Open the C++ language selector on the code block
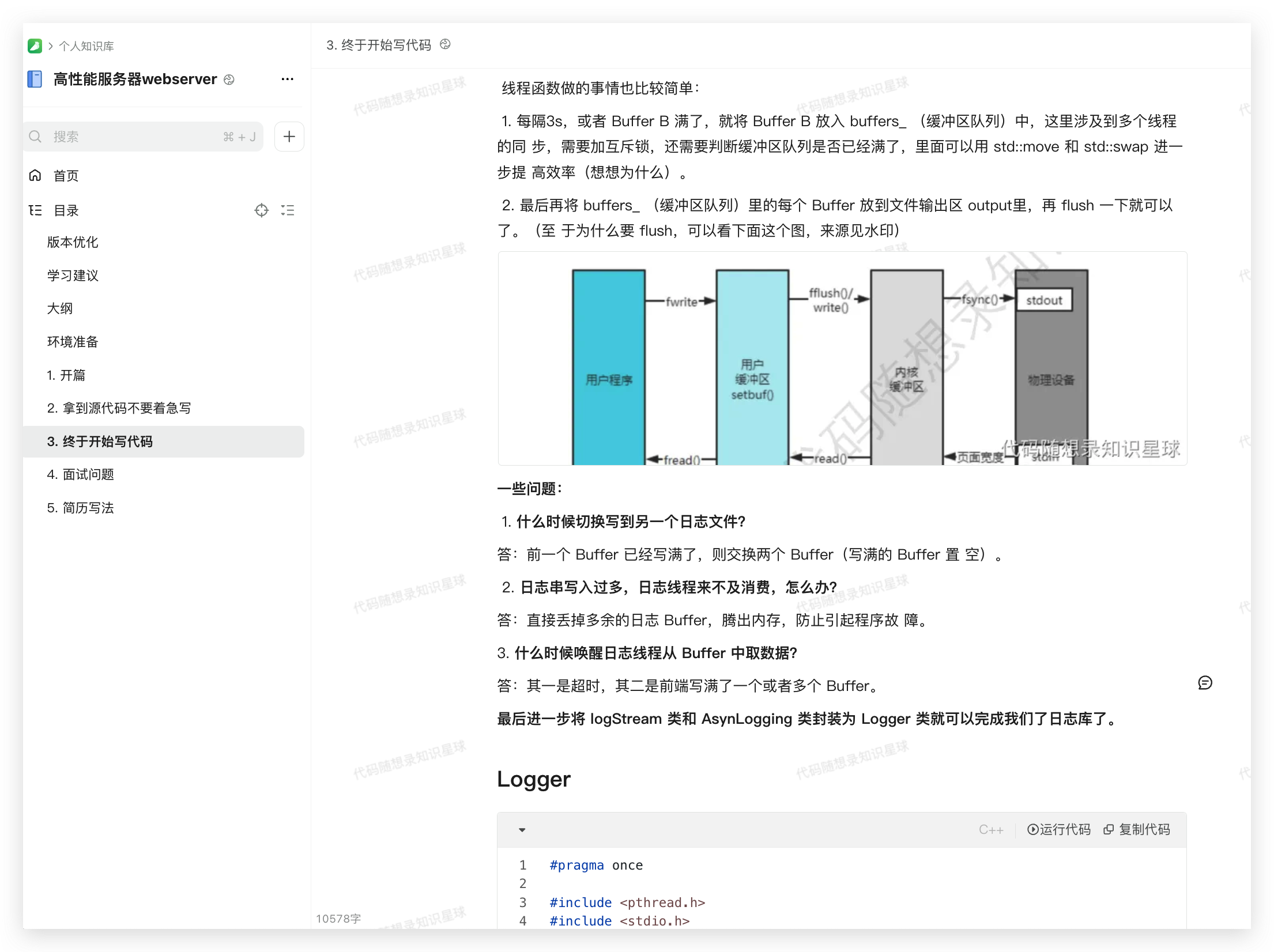Screen dimensions: 1274x952 (991, 829)
